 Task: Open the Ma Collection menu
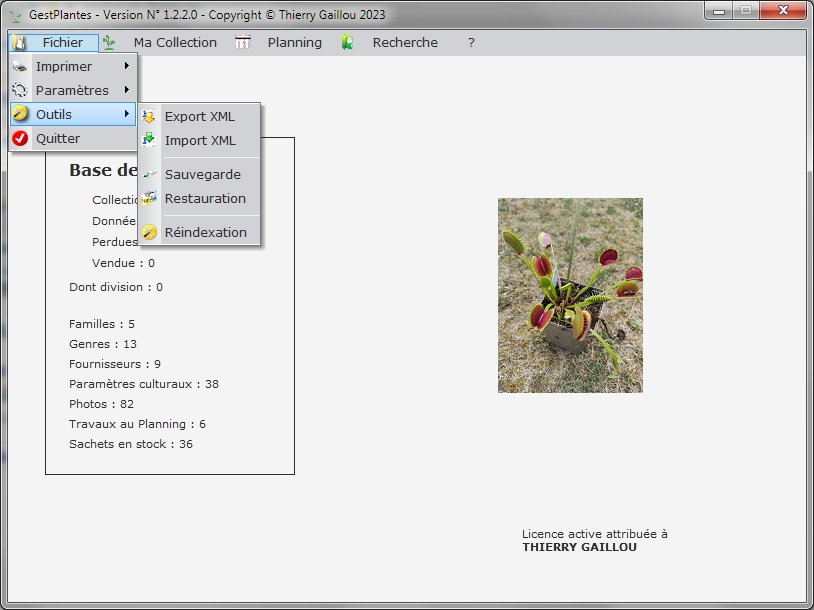(175, 43)
